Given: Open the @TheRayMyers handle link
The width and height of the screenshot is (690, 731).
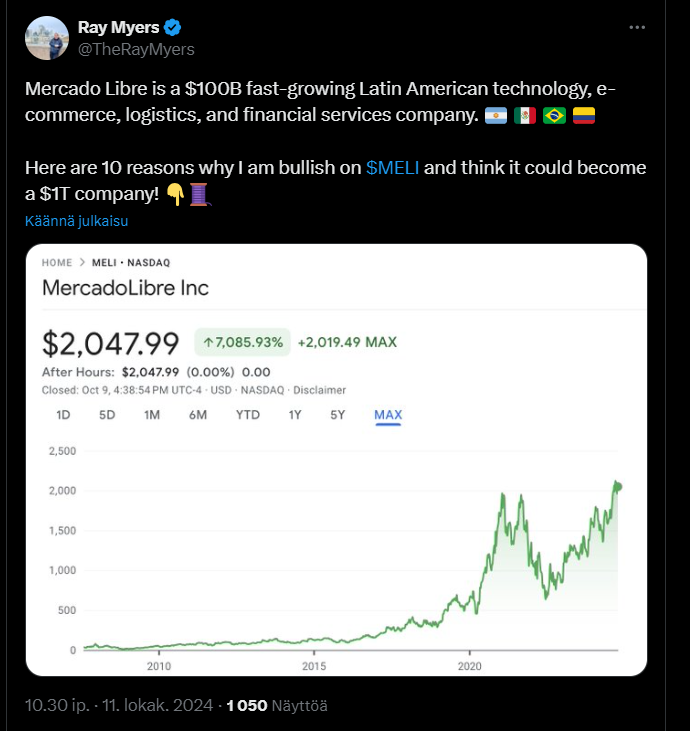Looking at the screenshot, I should (135, 49).
